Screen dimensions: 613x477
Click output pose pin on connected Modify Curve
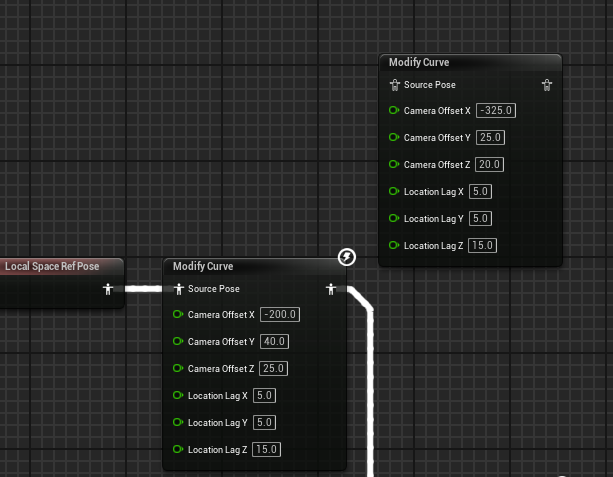331,289
